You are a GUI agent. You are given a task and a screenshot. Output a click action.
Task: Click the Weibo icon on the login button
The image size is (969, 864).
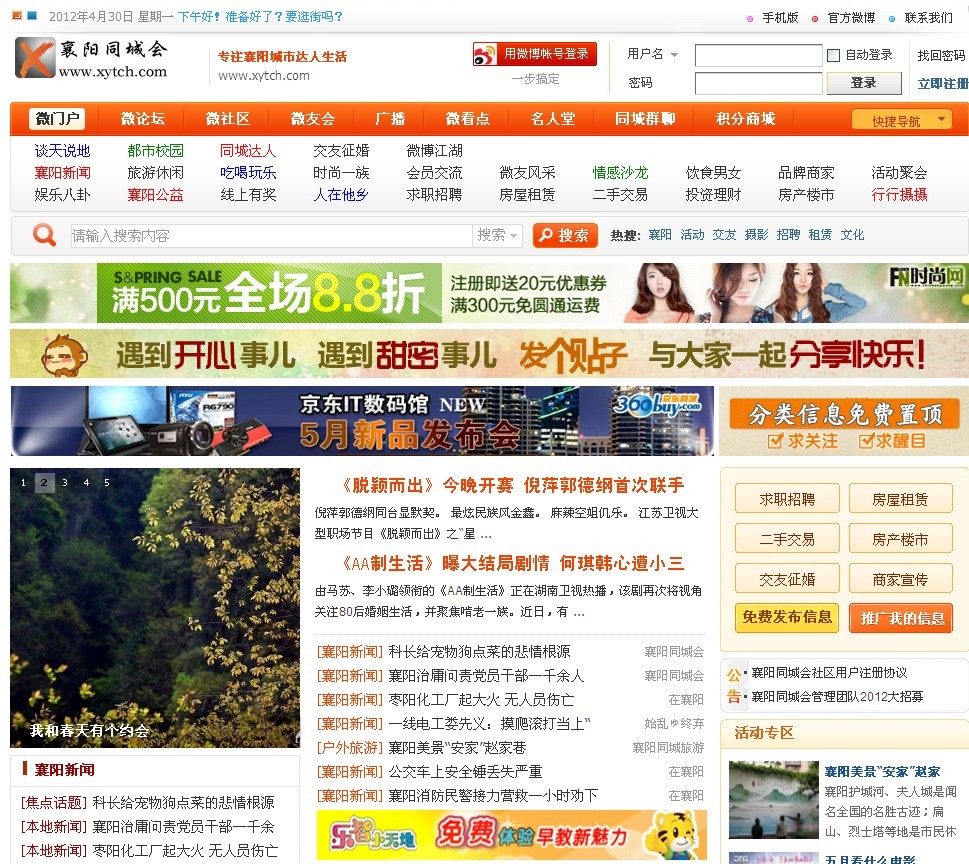pyautogui.click(x=486, y=54)
